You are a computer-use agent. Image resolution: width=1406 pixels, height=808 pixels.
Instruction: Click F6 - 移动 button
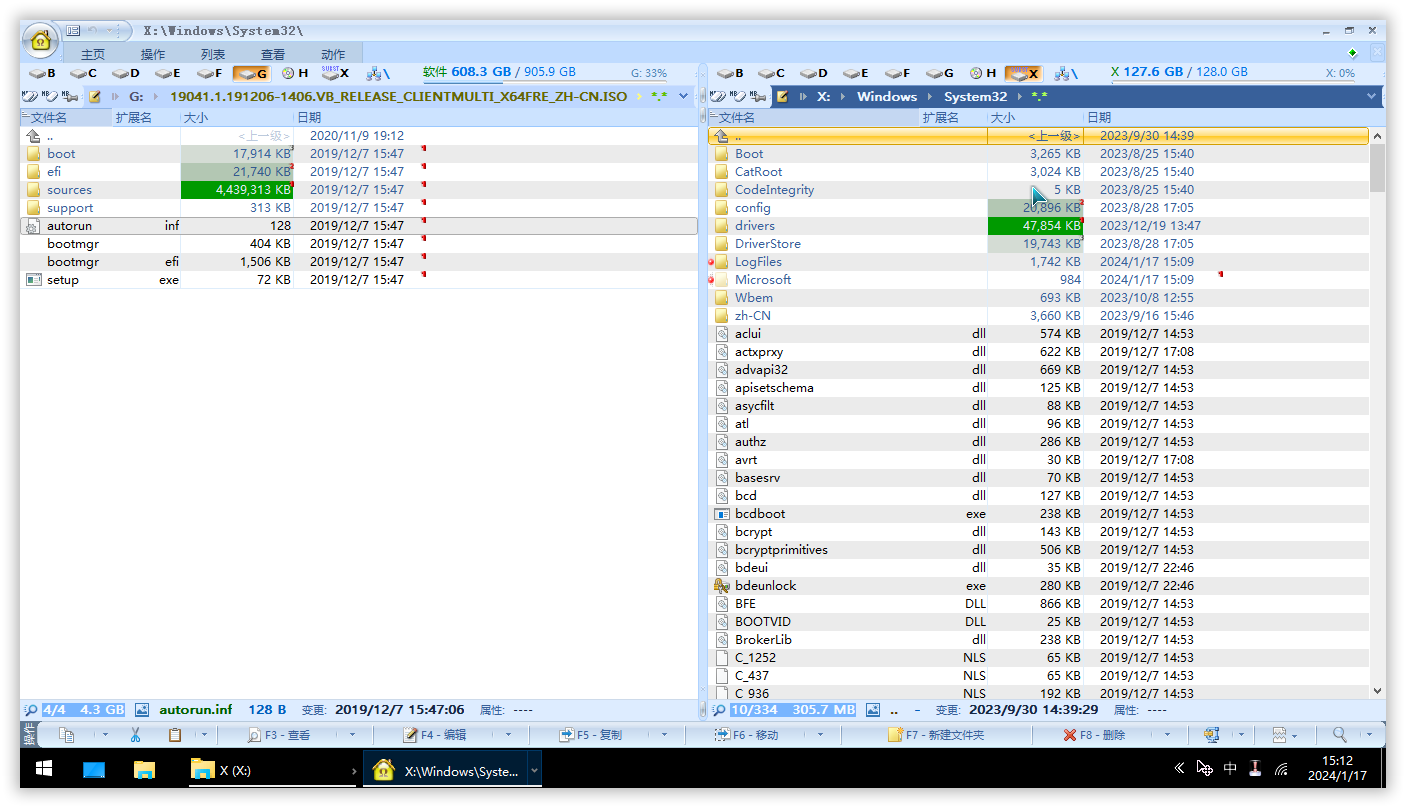coord(747,735)
